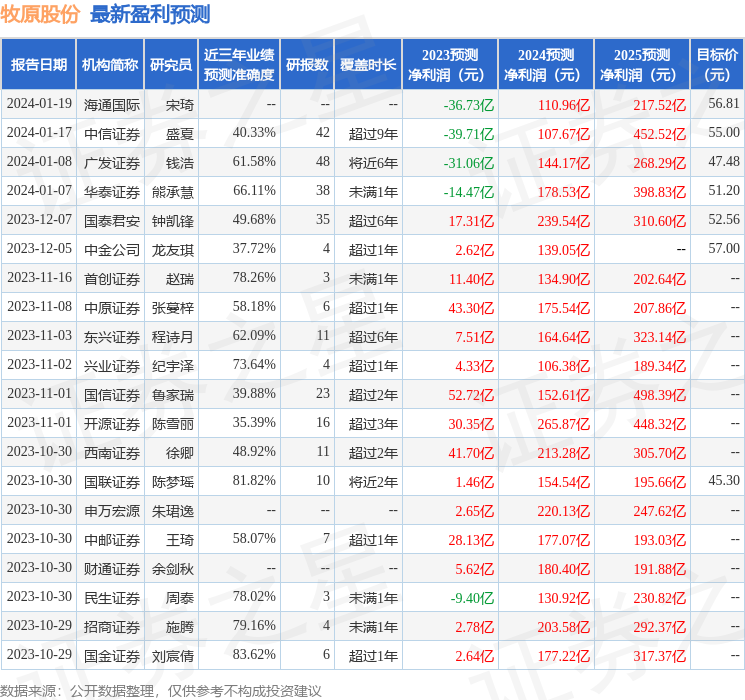Select the 民生证券 institution cell
This screenshot has height=700, width=745.
click(x=112, y=598)
